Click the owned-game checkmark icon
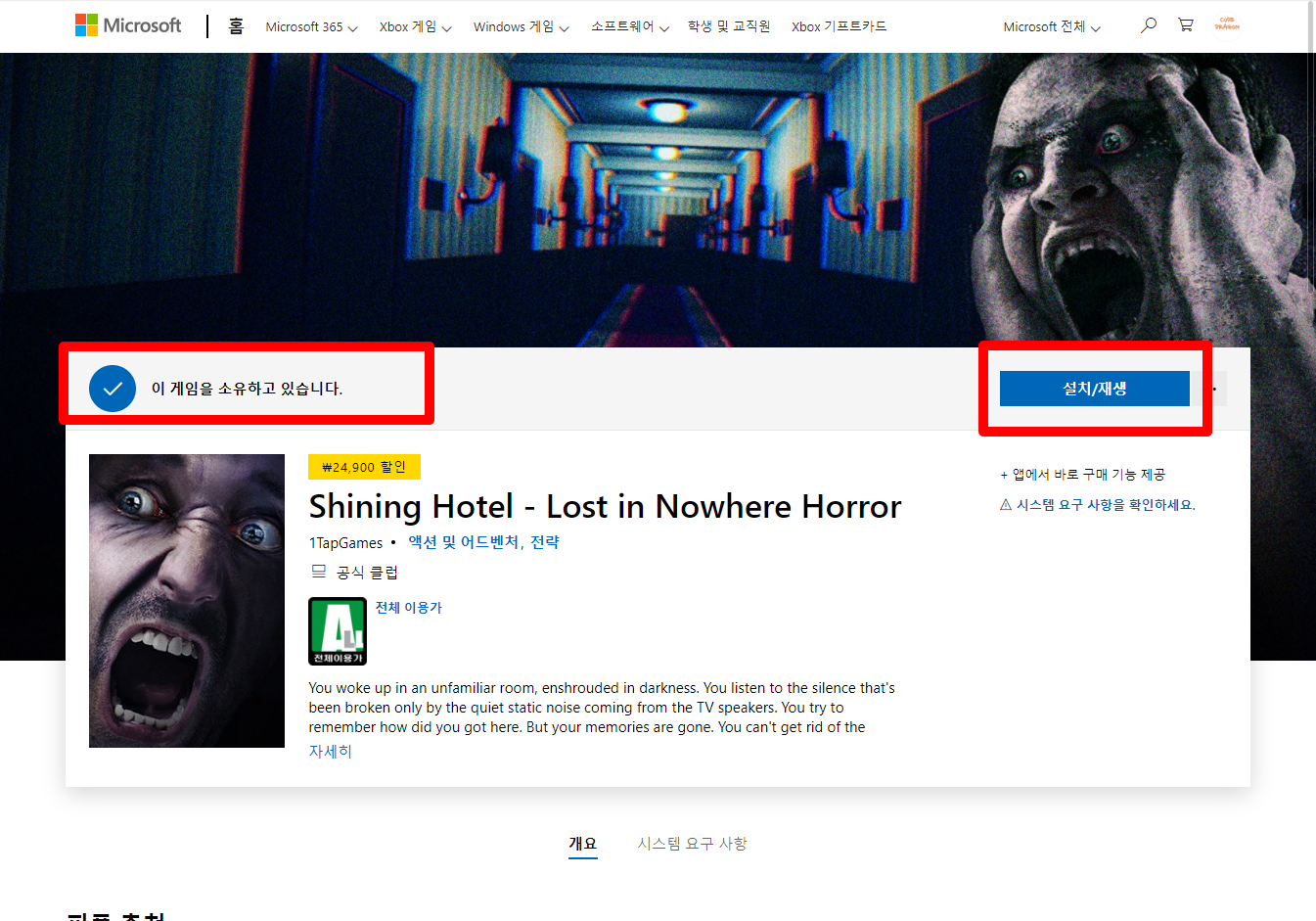Screen dimensions: 1316x921 (113, 389)
